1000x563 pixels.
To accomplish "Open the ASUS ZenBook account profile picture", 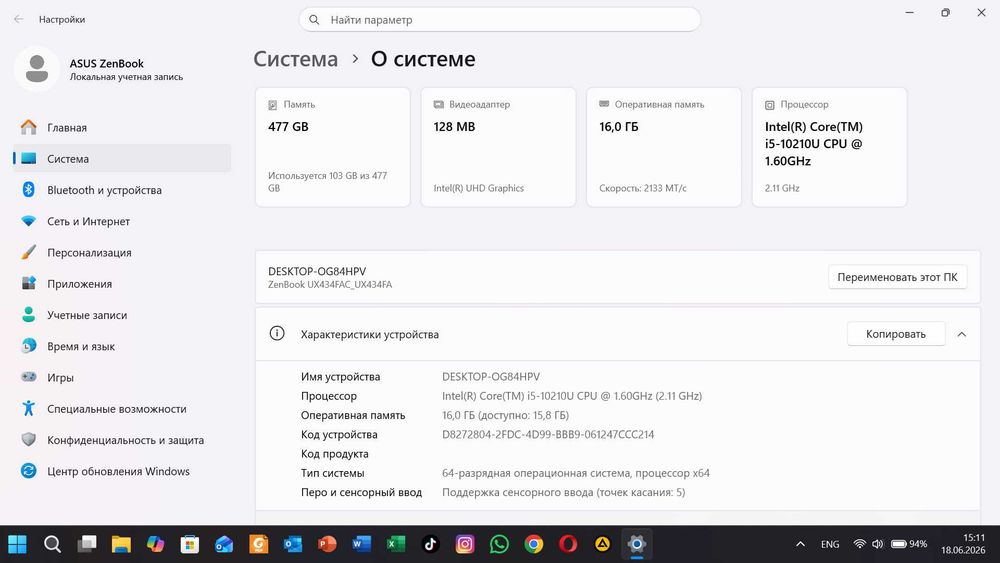I will click(x=37, y=69).
